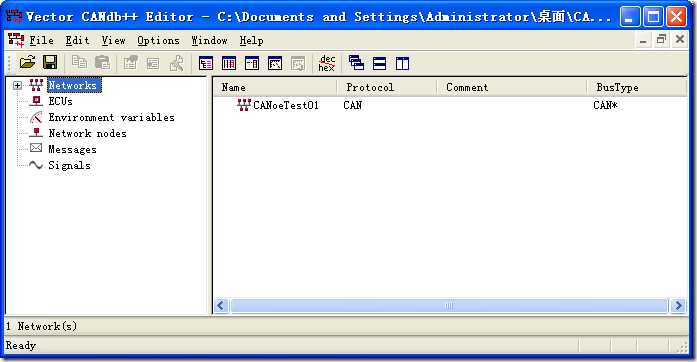Viewport: 697px width, 362px height.
Task: Click the greyed view icon before dec/hex
Action: [298, 64]
